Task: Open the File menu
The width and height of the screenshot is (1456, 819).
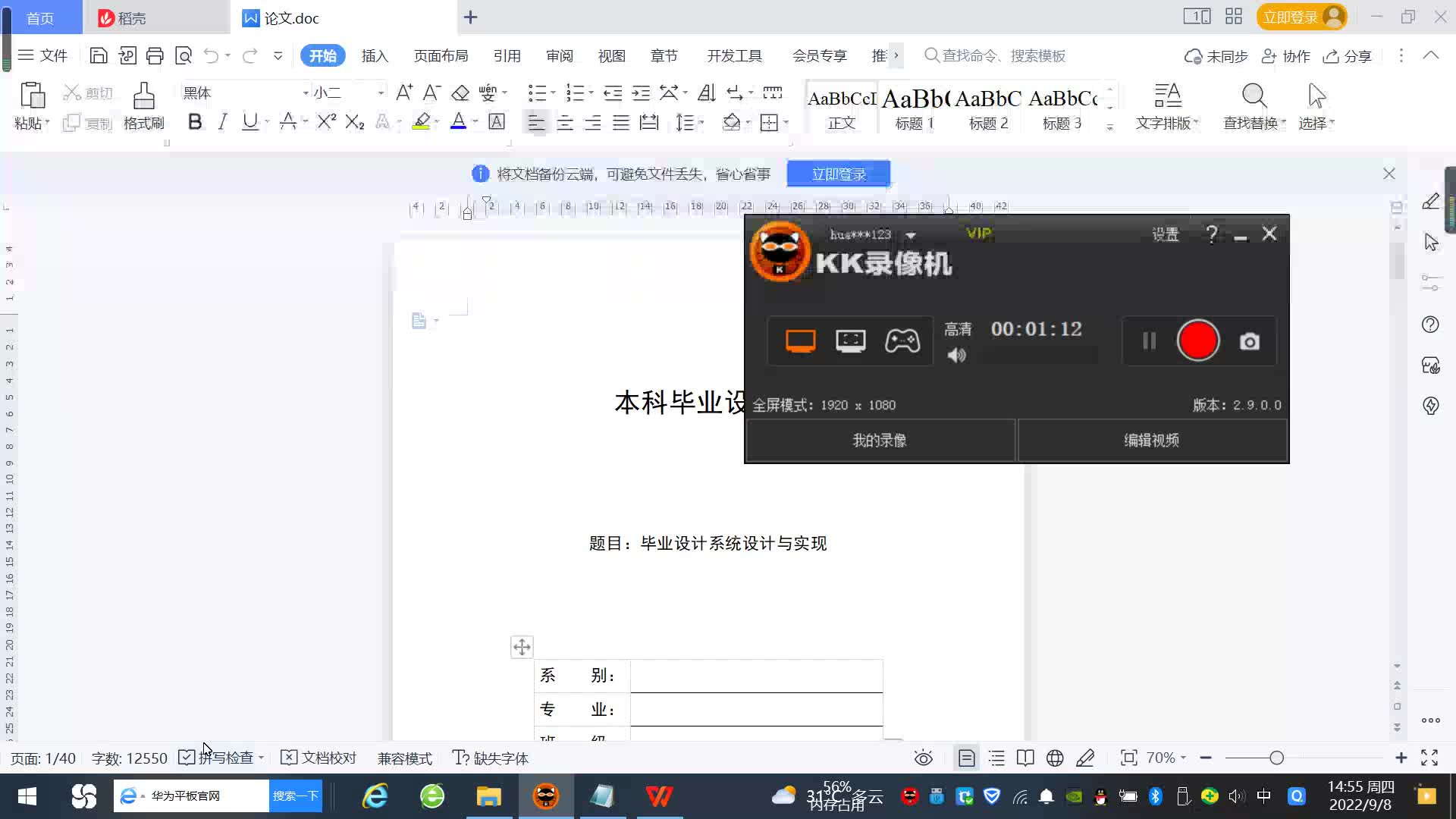Action: 43,55
